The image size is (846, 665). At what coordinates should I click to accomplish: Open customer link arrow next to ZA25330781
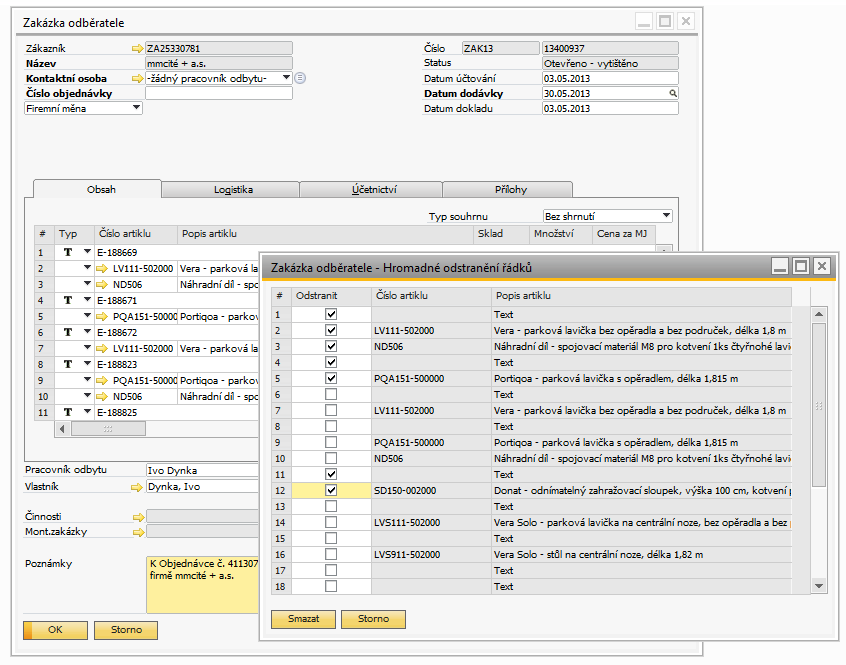pos(138,49)
